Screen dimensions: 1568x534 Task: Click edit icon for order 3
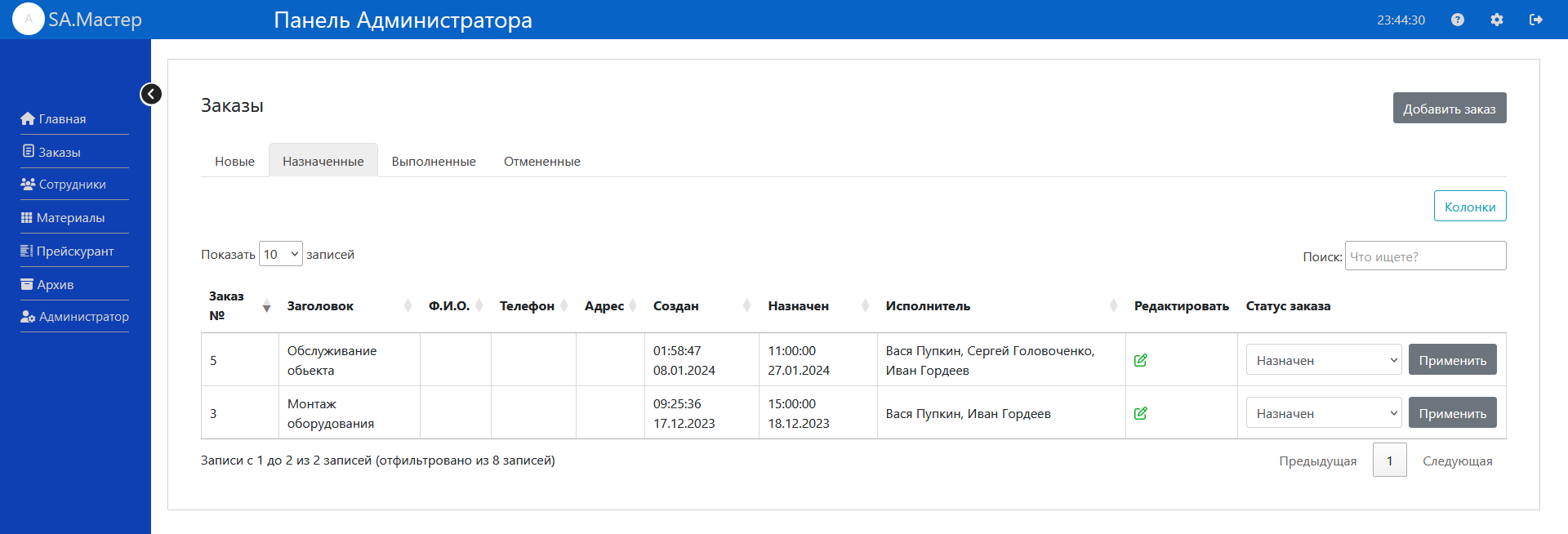point(1141,413)
